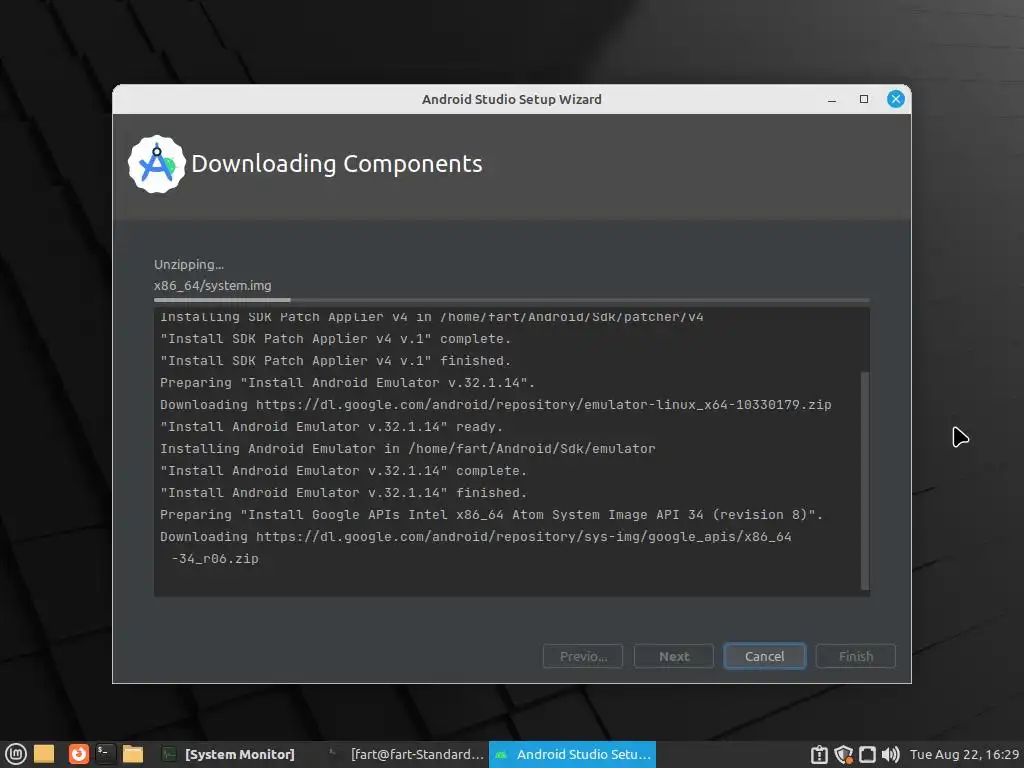Click the show desktop folder icon in taskbar
1024x768 pixels.
coord(44,754)
